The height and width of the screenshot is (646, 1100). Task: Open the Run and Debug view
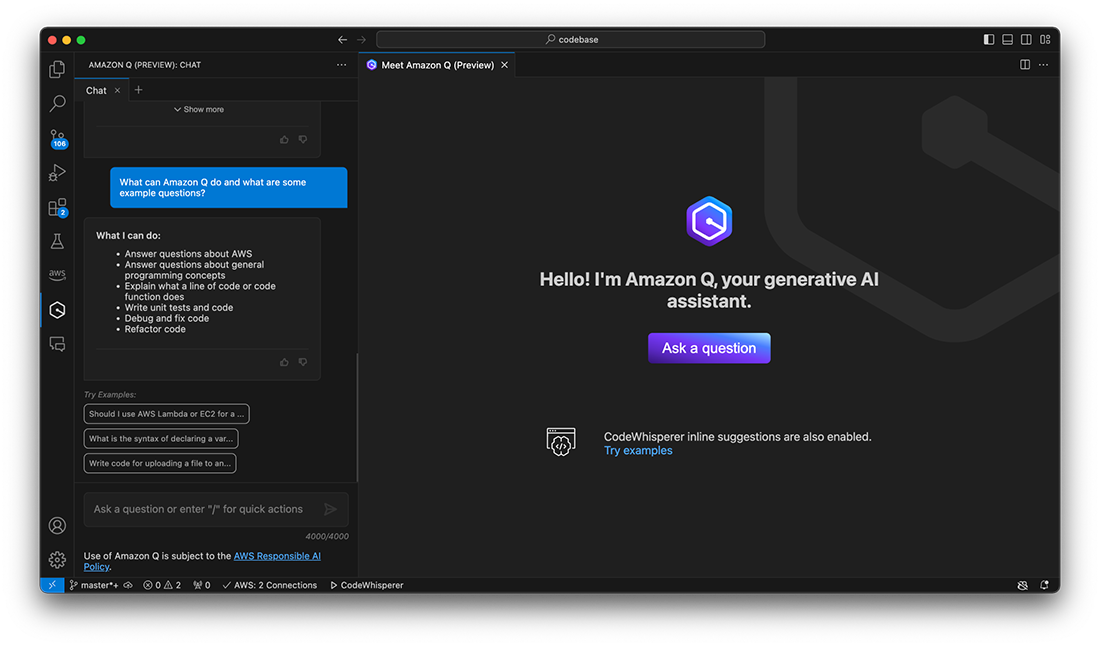58,173
